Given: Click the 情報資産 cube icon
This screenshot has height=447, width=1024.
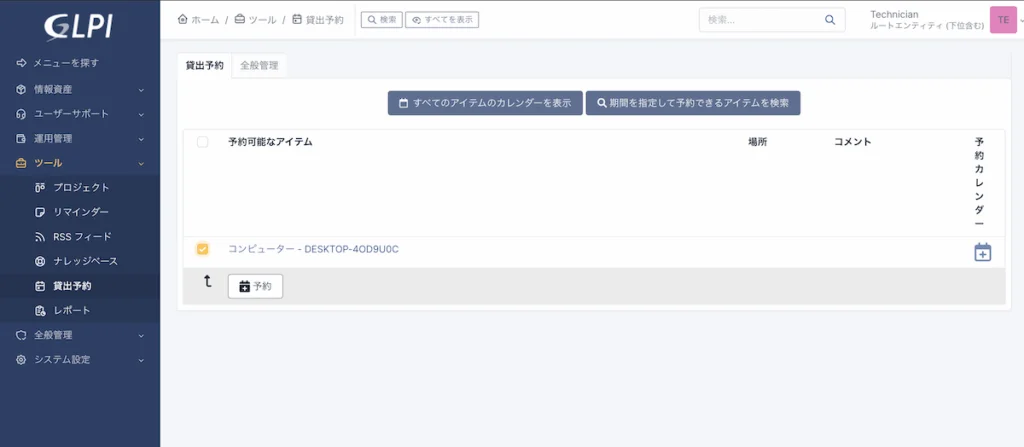Looking at the screenshot, I should tap(21, 90).
